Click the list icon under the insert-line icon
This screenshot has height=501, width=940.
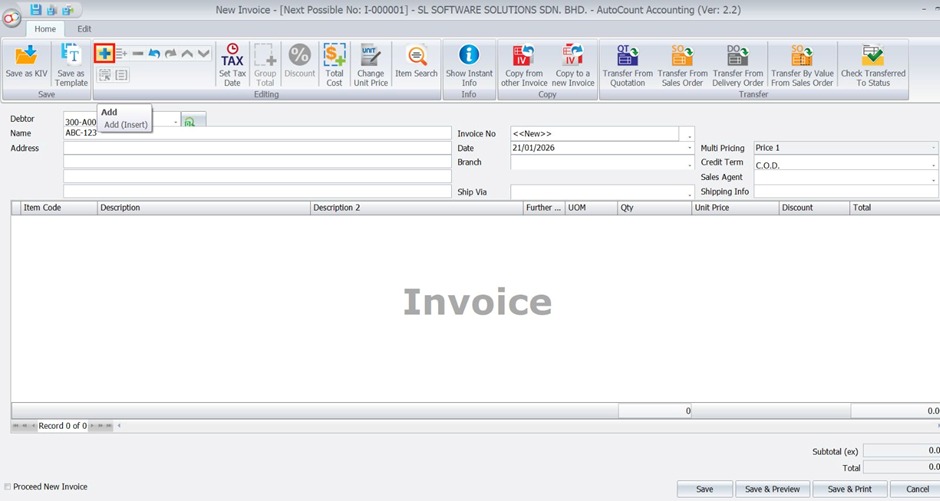tap(122, 75)
